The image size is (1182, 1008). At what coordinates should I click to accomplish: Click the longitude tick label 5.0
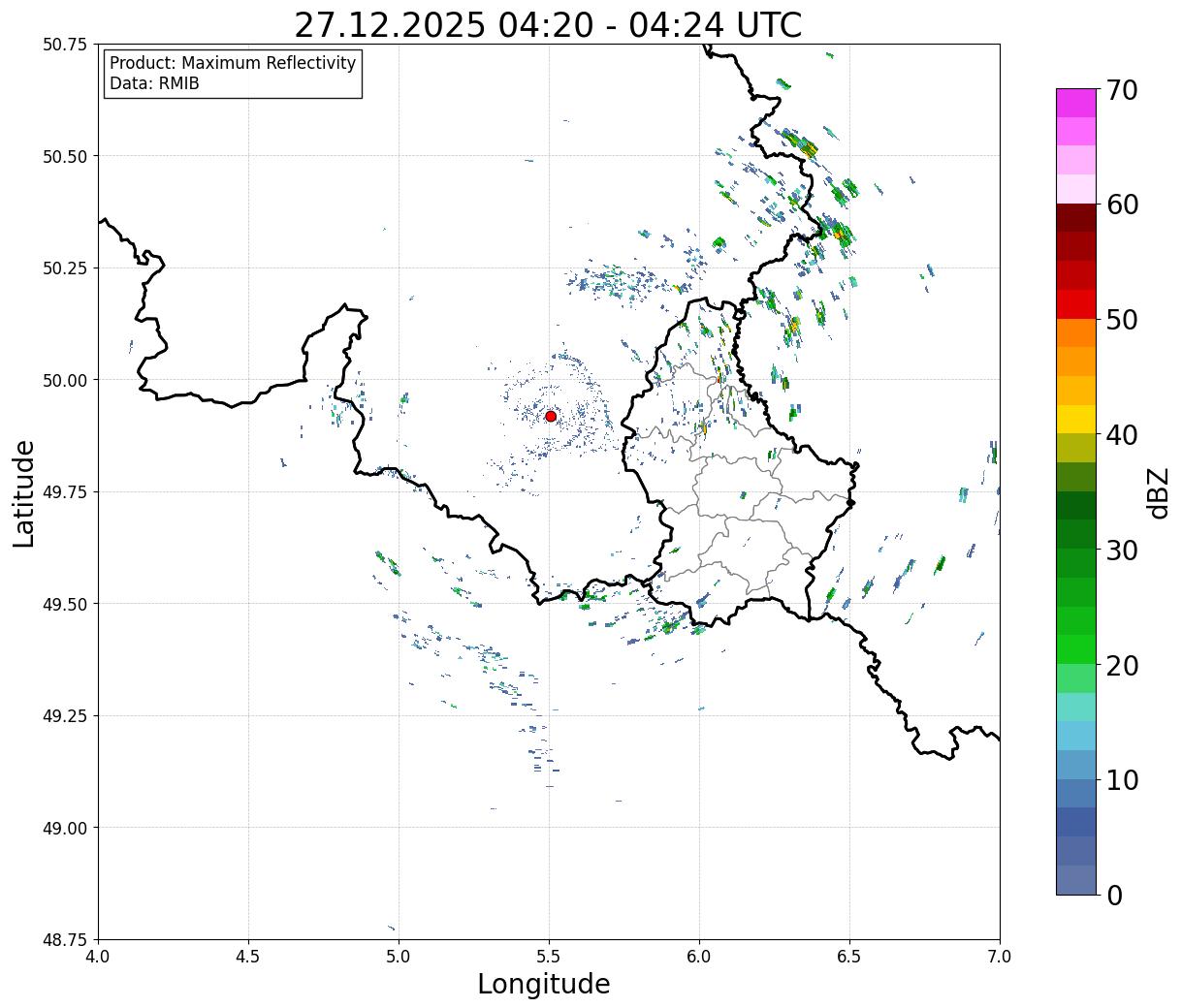tap(399, 957)
